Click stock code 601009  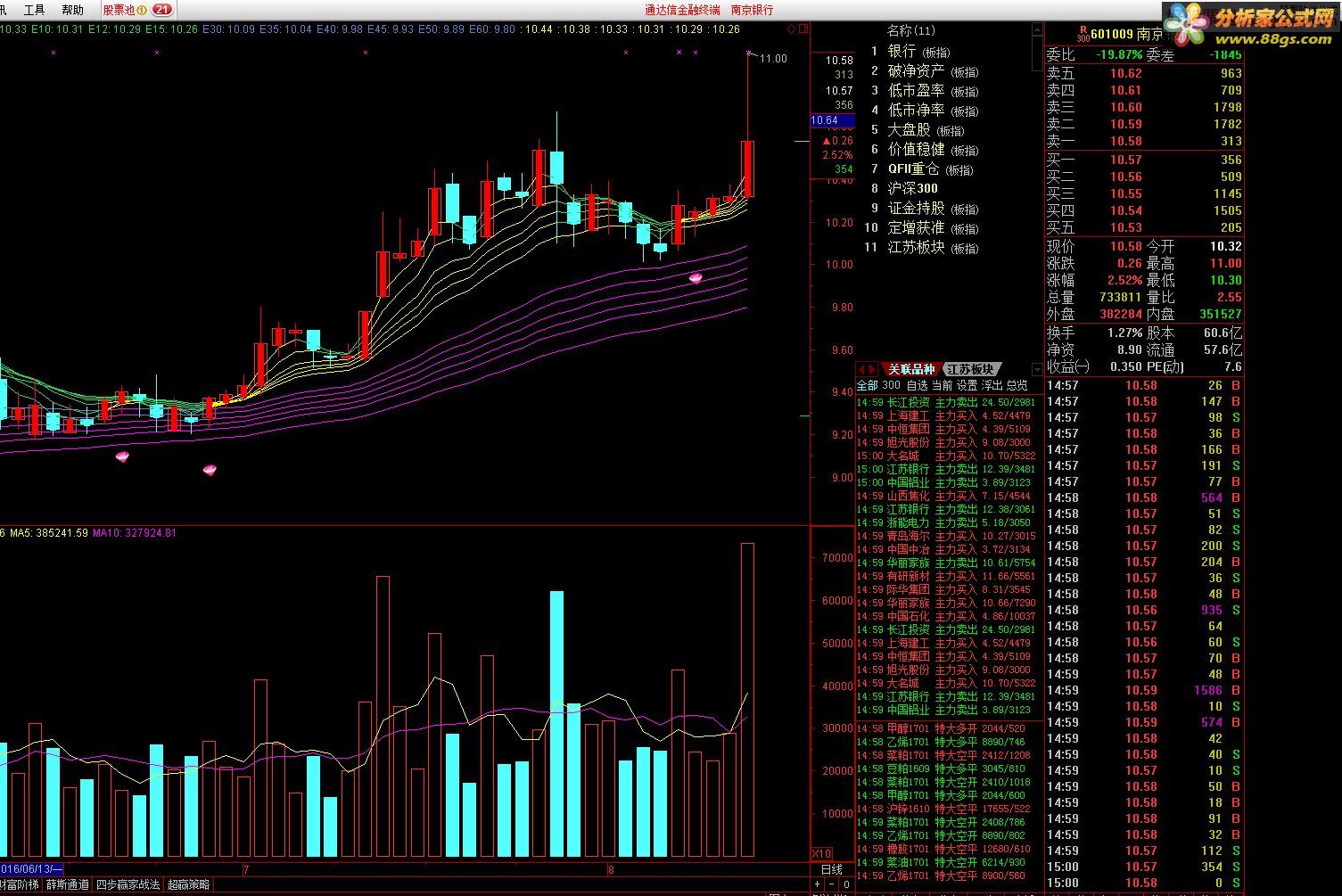point(1112,34)
